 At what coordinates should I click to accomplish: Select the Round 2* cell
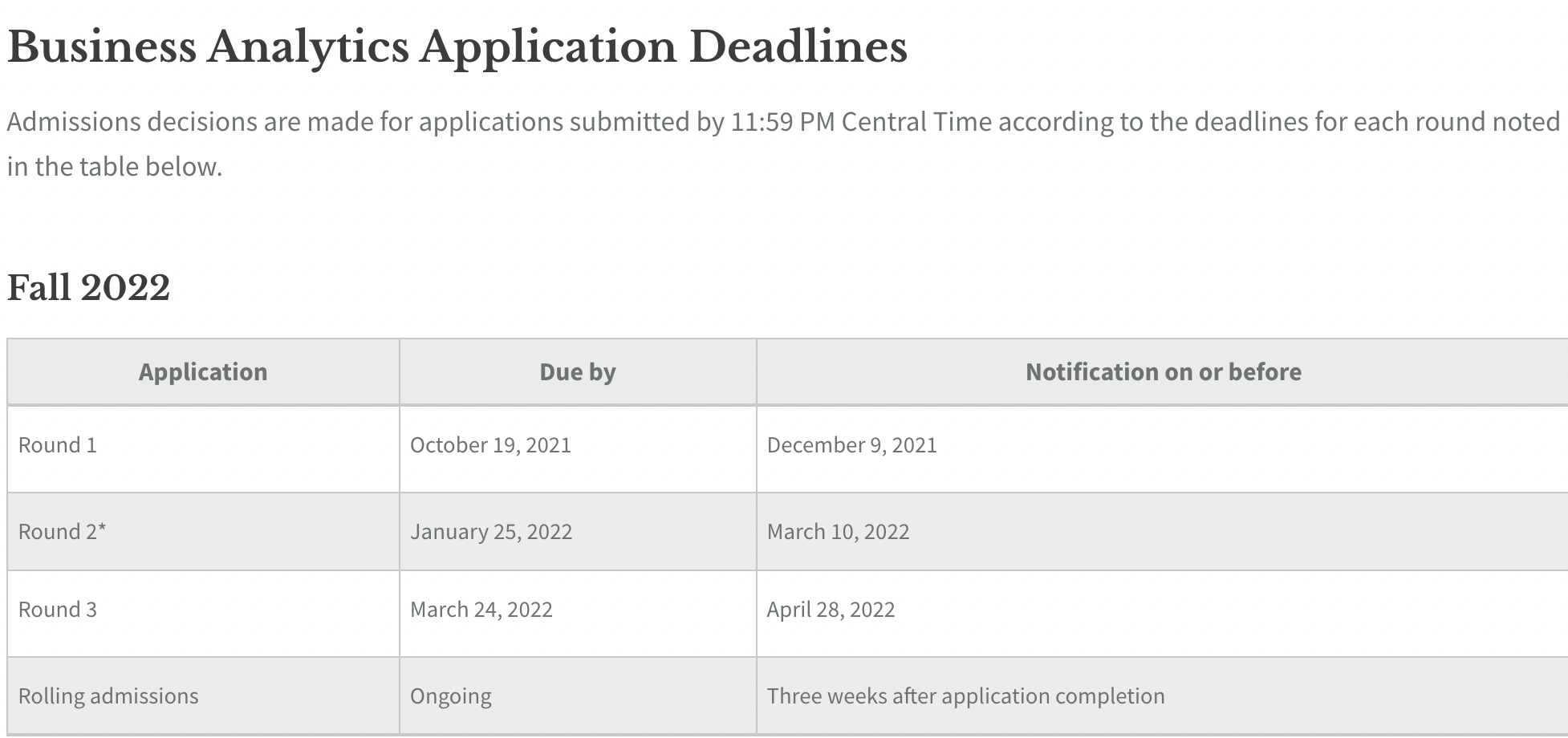[62, 532]
